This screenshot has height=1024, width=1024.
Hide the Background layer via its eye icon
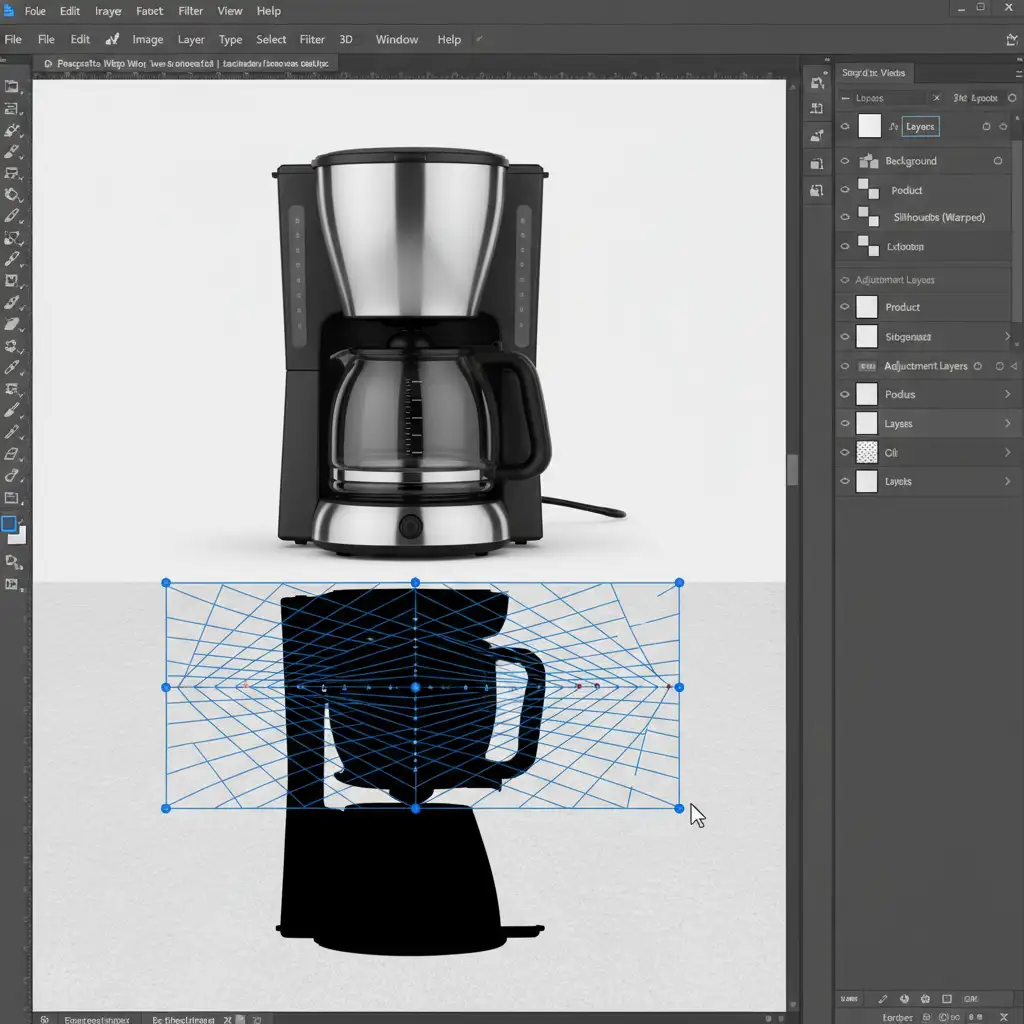pos(845,161)
